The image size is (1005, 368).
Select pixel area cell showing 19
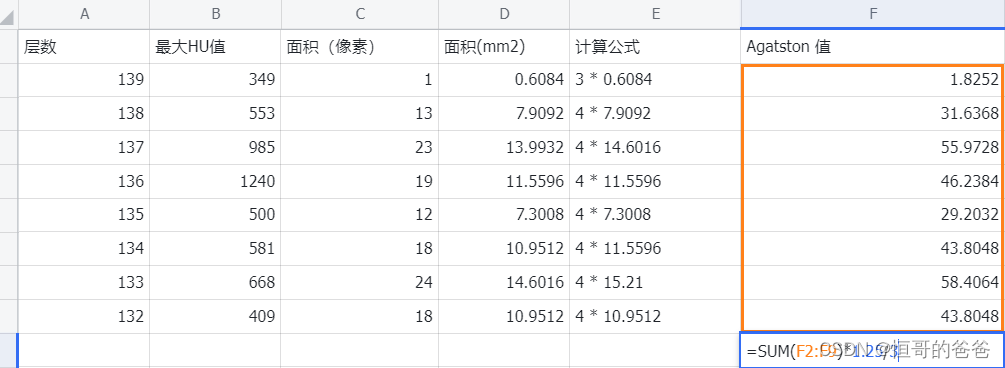pyautogui.click(x=360, y=181)
